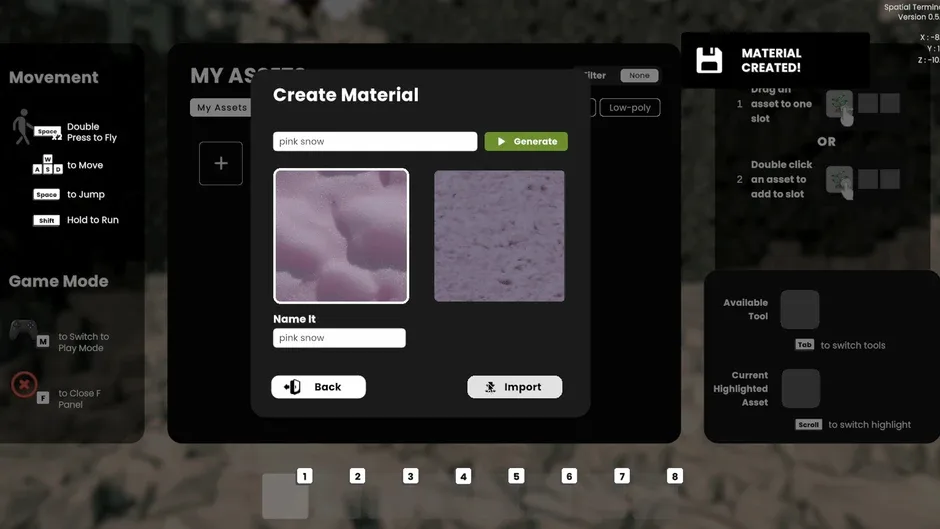Click the Back button

[318, 387]
